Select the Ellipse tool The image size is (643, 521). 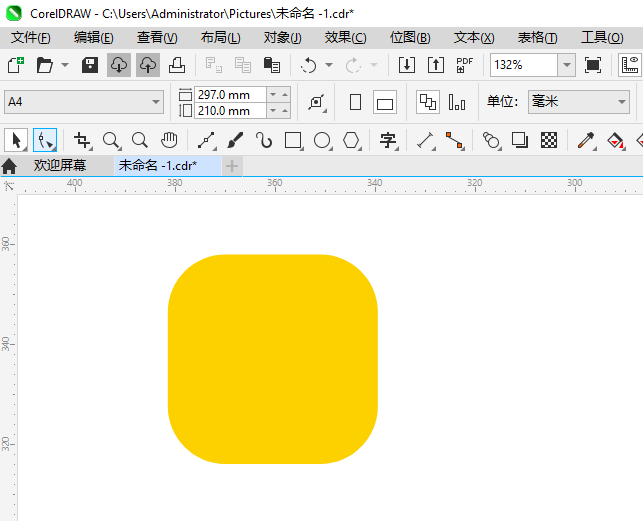pyautogui.click(x=322, y=140)
